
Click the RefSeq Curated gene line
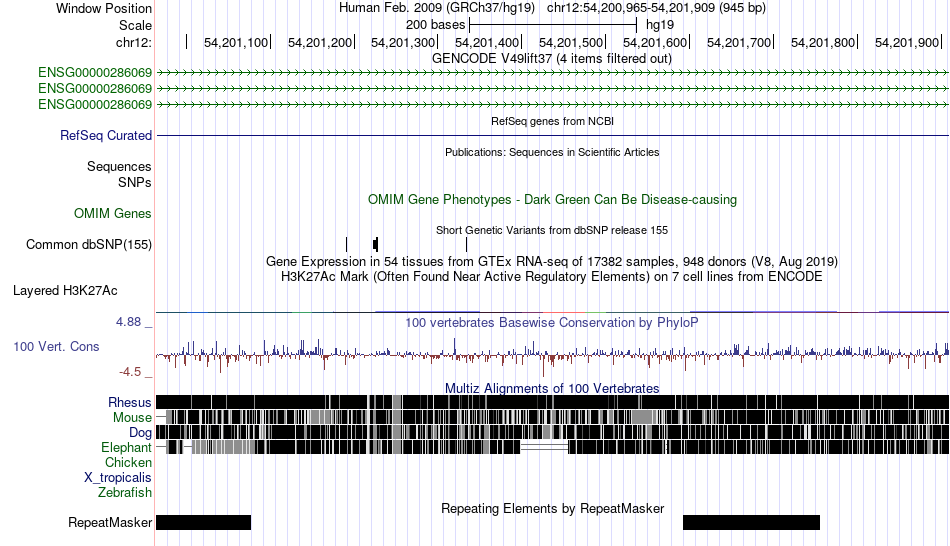pyautogui.click(x=552, y=135)
